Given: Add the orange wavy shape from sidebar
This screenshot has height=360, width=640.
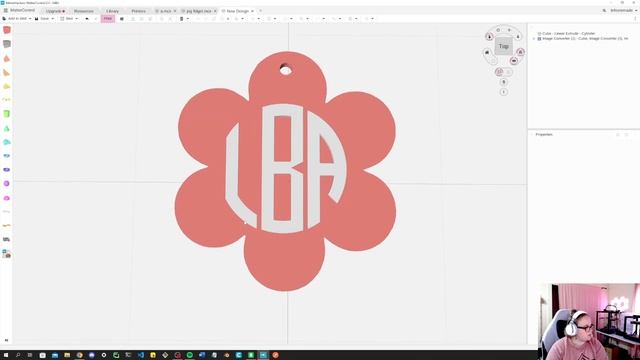Looking at the screenshot, I should 7,225.
